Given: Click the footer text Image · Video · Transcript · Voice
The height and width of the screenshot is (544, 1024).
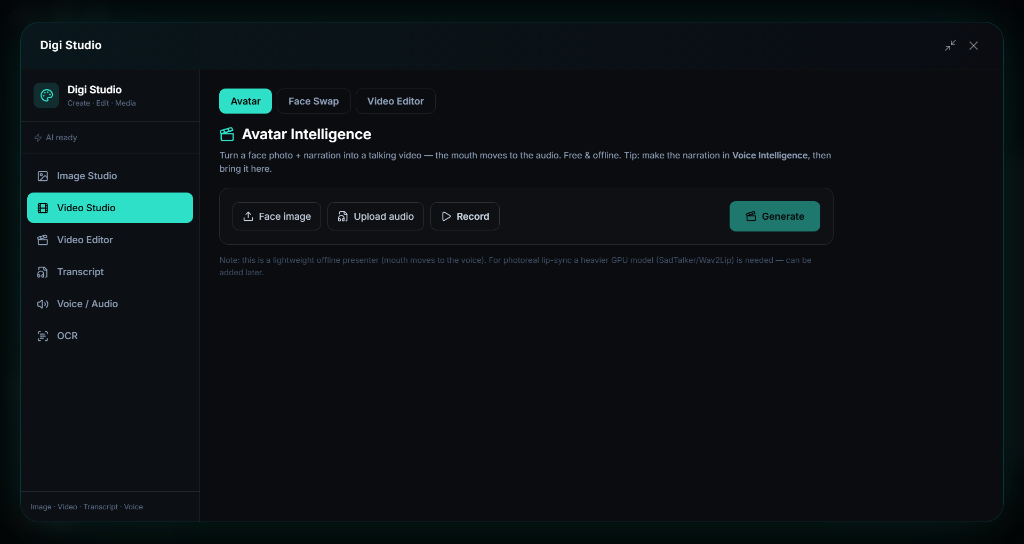Looking at the screenshot, I should 87,507.
